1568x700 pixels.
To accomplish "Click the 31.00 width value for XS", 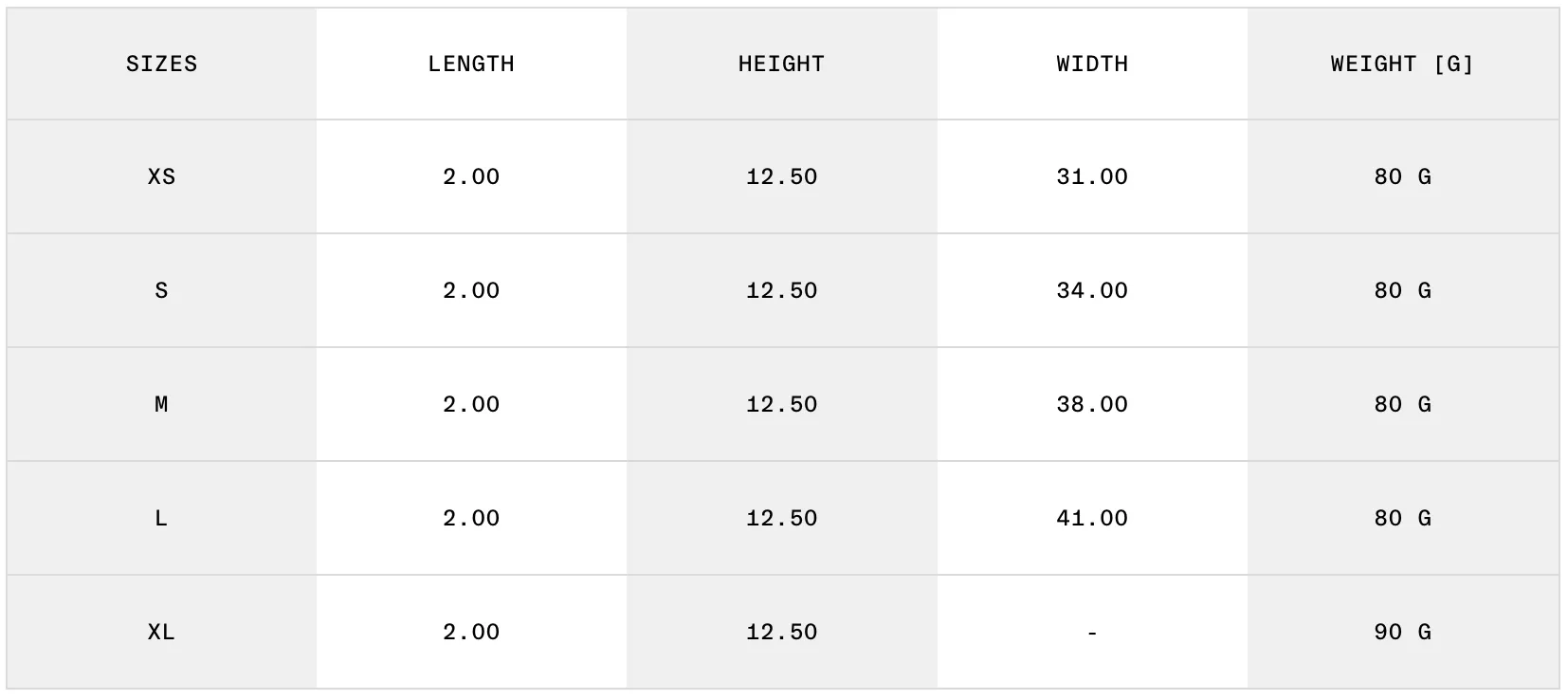I will (x=1092, y=176).
